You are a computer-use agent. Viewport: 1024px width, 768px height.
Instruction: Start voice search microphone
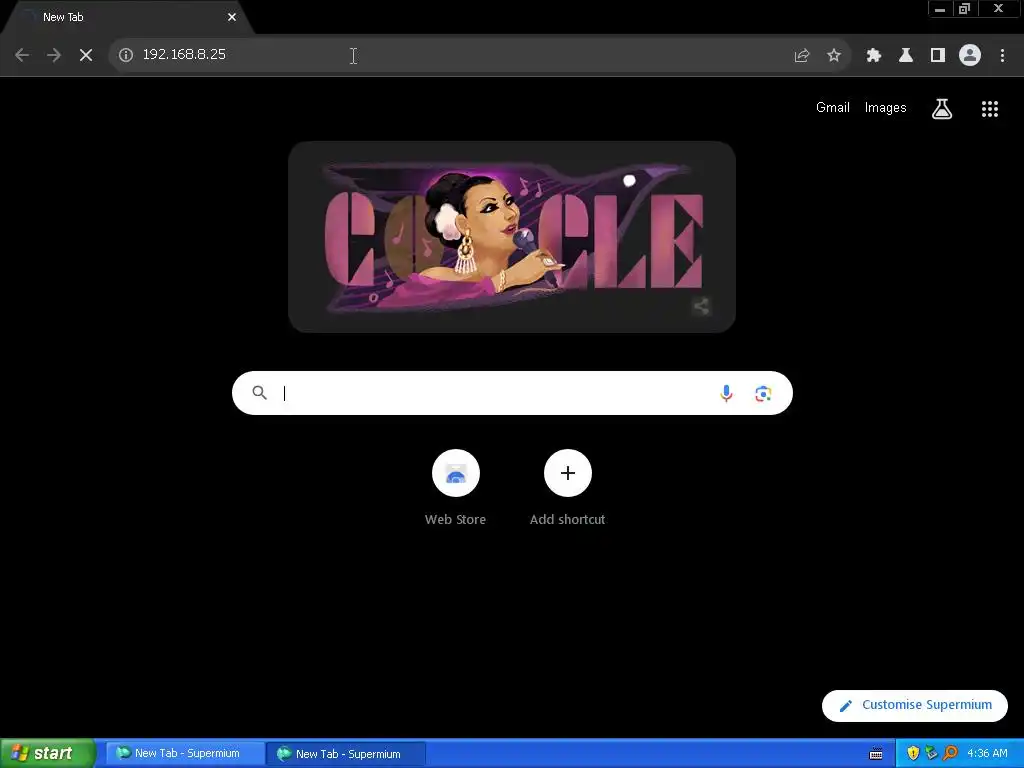[x=726, y=393]
